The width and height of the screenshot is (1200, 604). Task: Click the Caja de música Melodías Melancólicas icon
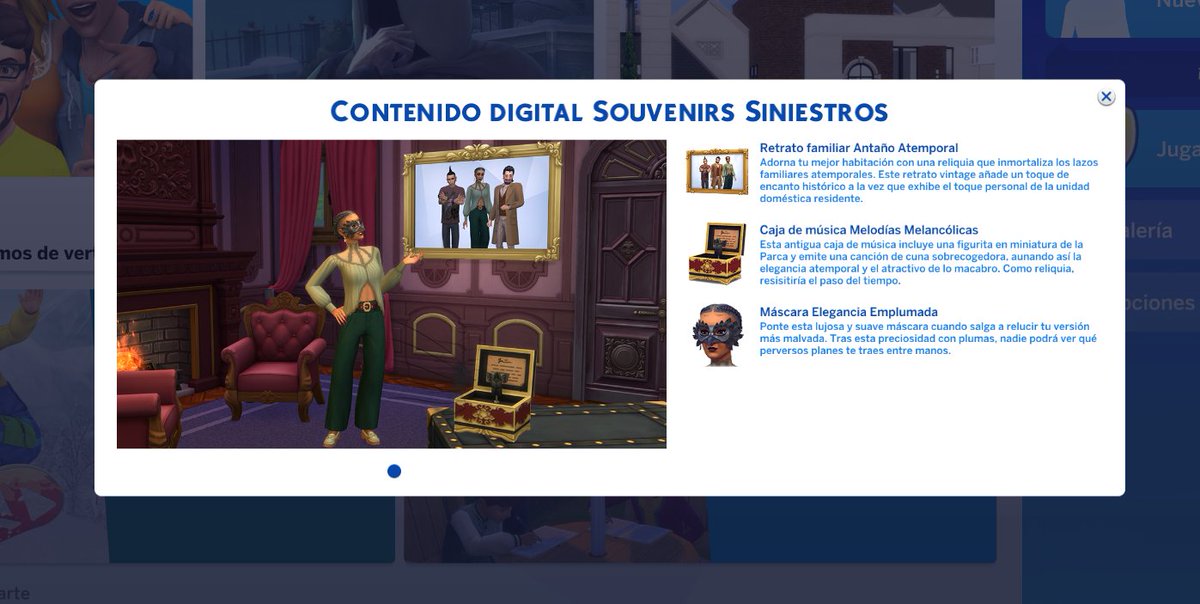pyautogui.click(x=717, y=253)
